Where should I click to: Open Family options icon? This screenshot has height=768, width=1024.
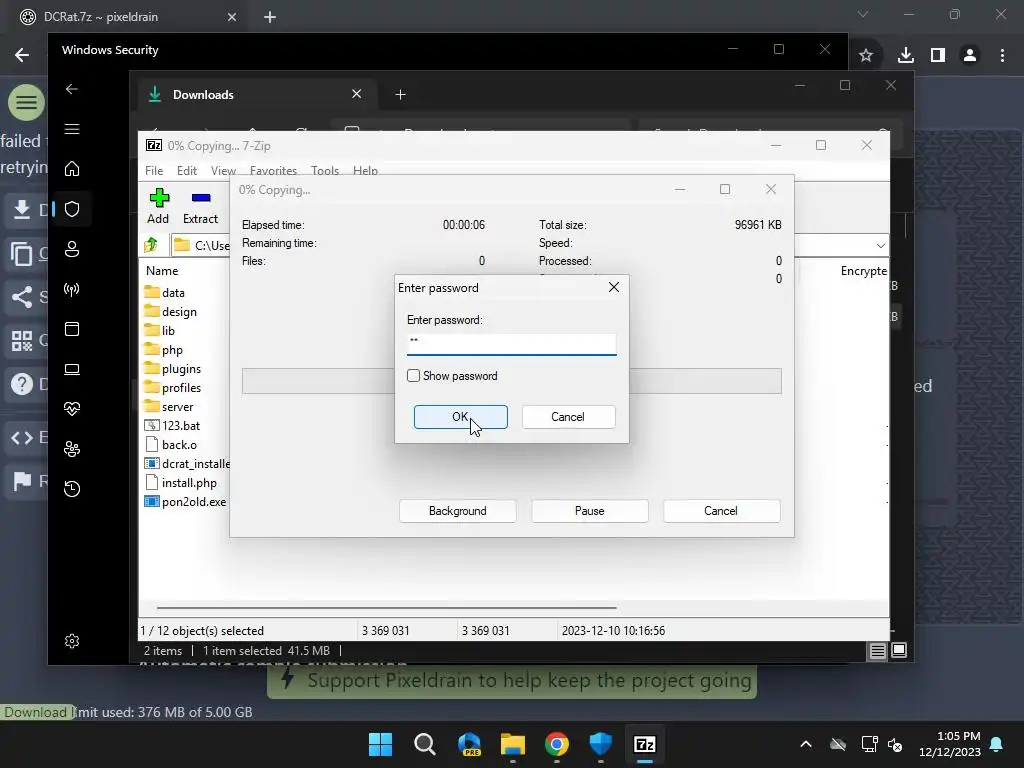(x=72, y=449)
